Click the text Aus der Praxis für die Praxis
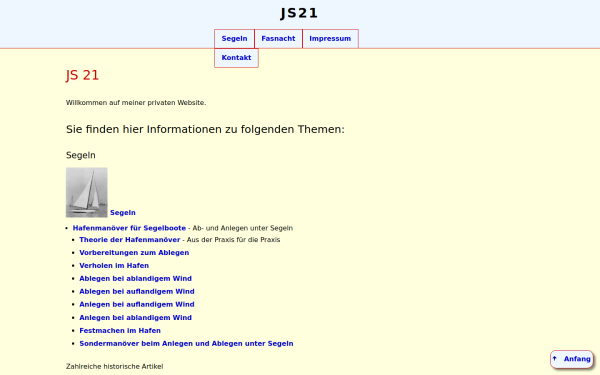 [233, 240]
